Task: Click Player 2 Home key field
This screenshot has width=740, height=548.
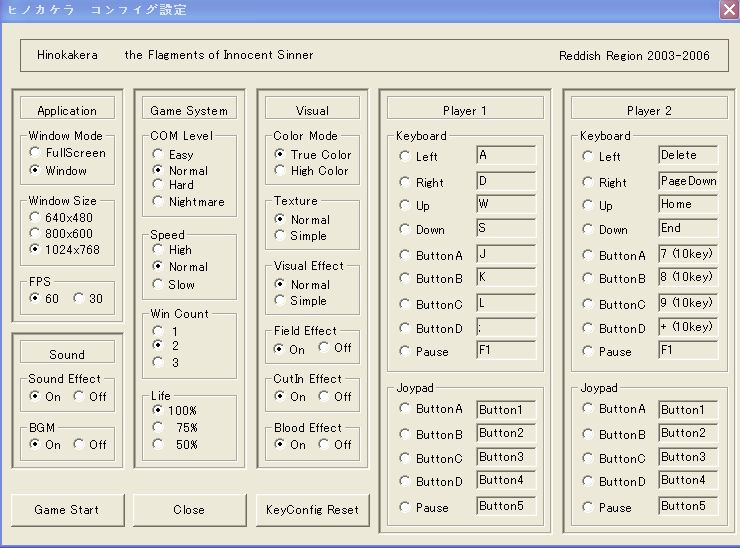Action: (688, 204)
